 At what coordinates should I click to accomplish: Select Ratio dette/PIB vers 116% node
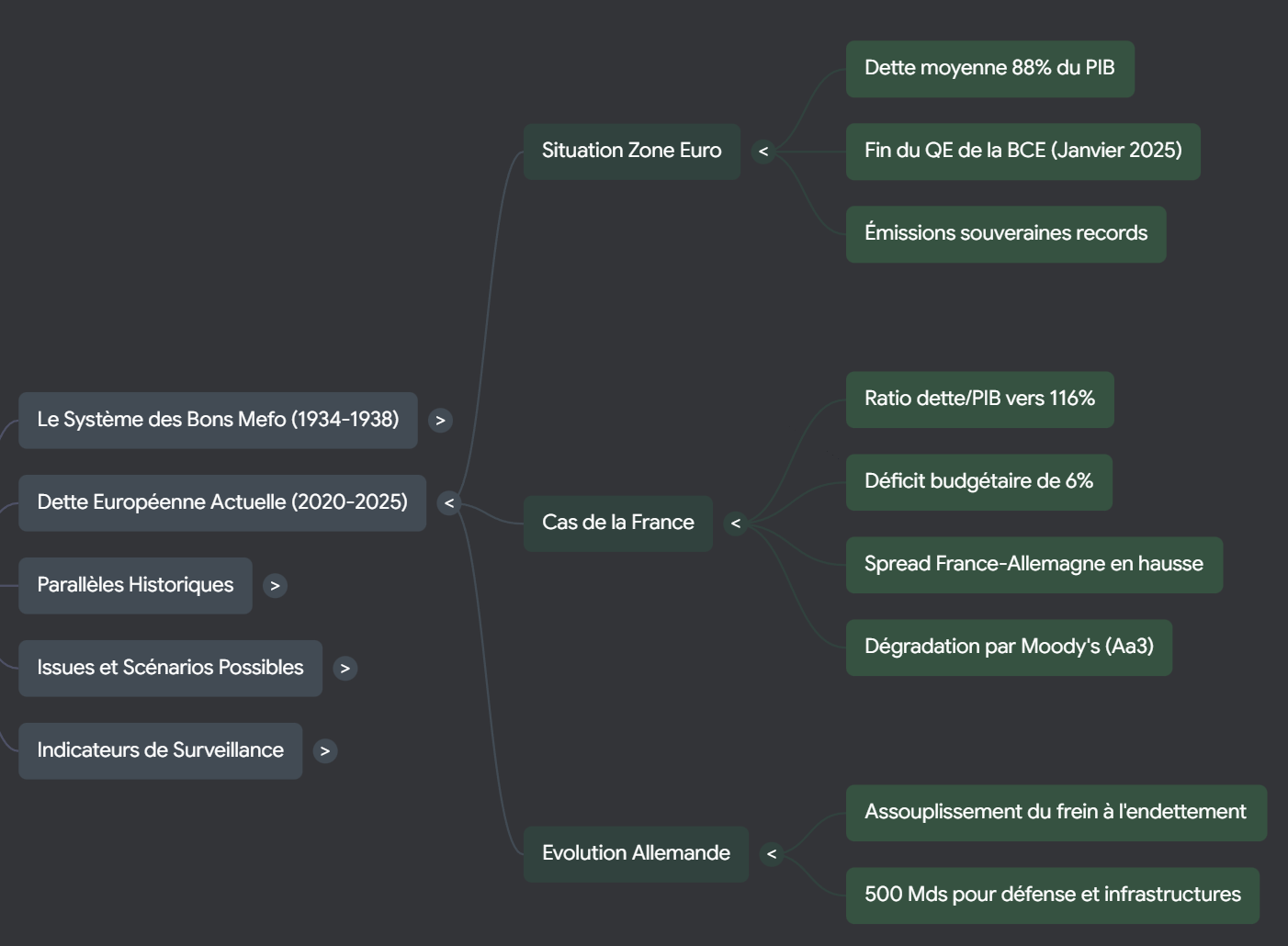pyautogui.click(x=979, y=400)
